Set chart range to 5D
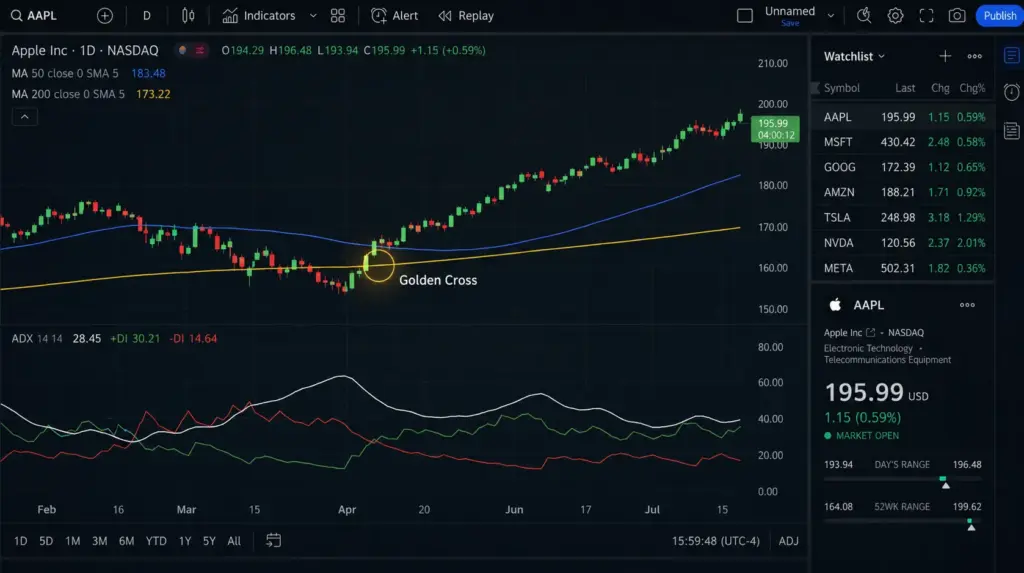Screen dimensions: 1024x573 click(46, 541)
